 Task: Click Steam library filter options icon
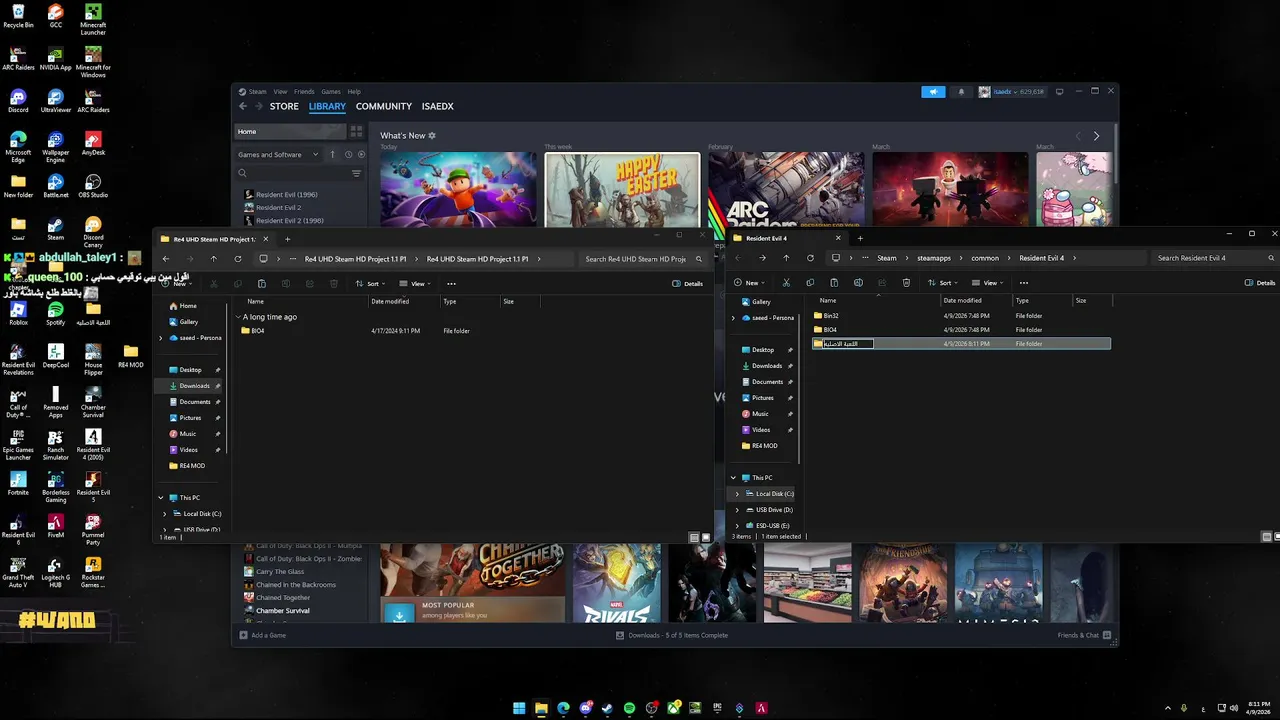coord(356,173)
